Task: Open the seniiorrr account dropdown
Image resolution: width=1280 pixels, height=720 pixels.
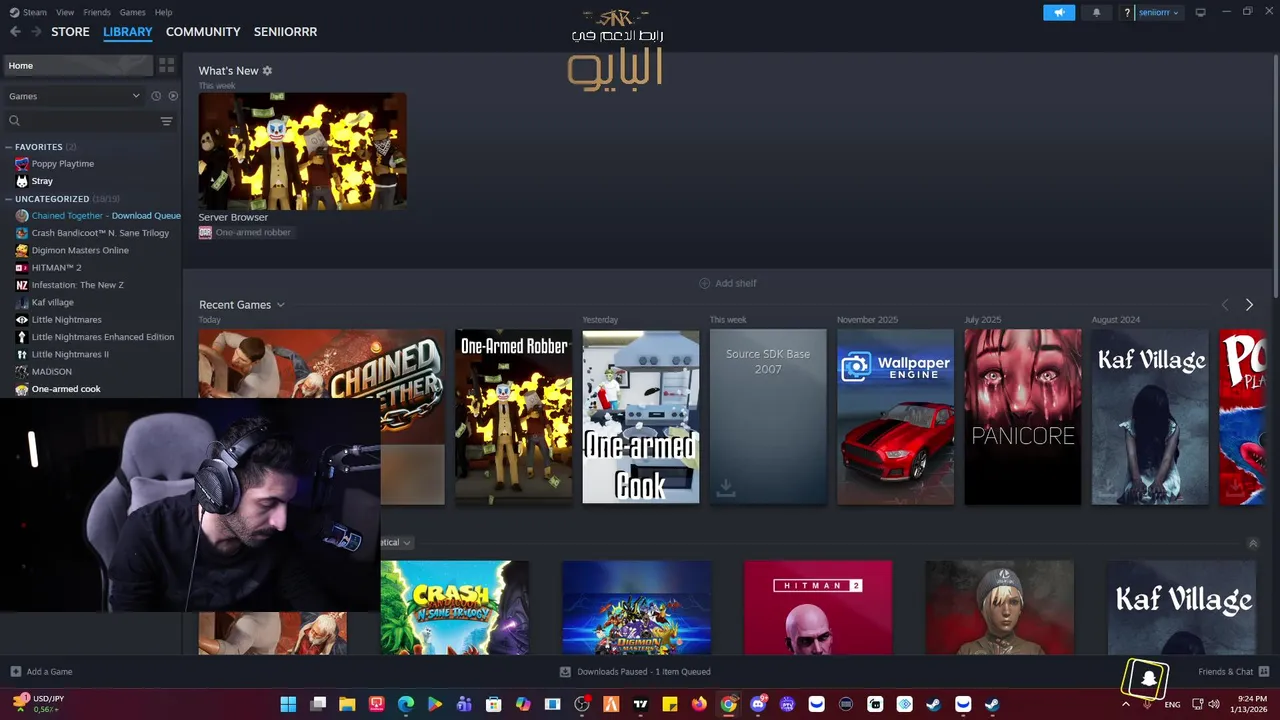Action: pos(1158,12)
